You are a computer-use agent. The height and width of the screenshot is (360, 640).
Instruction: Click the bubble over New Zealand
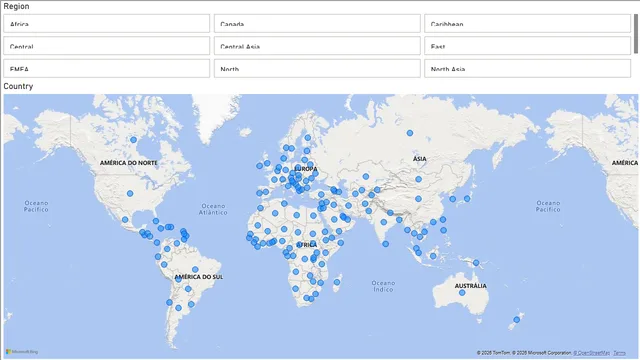(x=517, y=320)
